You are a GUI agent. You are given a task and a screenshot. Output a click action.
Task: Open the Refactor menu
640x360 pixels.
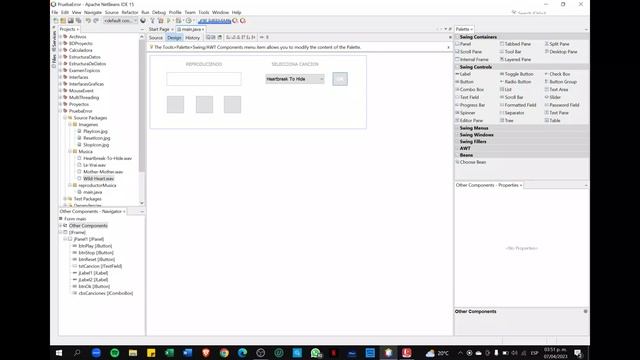click(130, 13)
